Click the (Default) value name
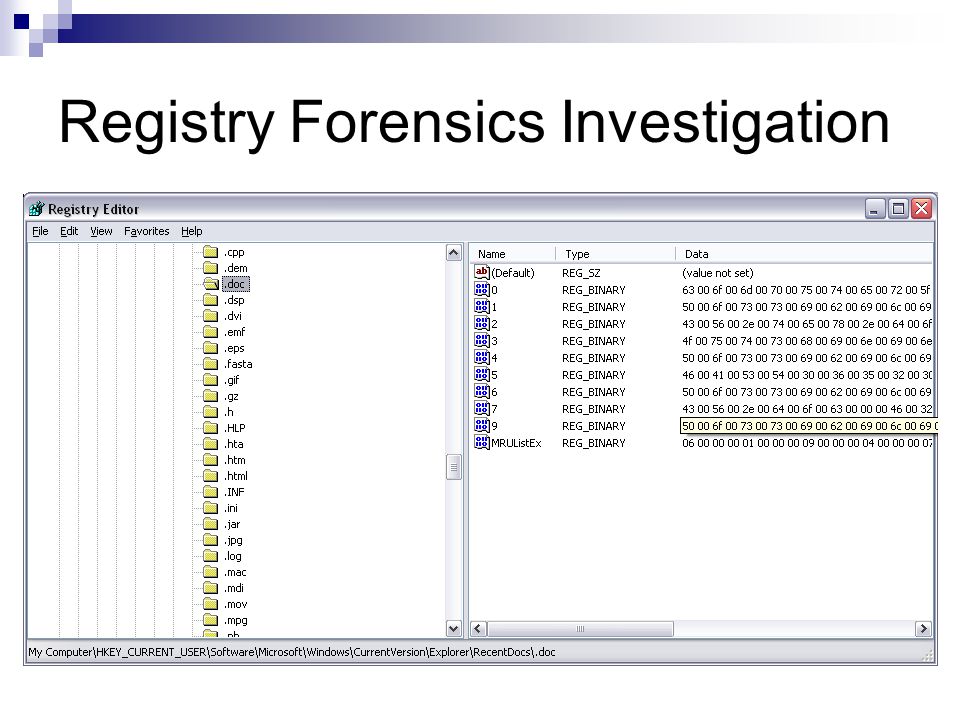Image resolution: width=960 pixels, height=720 pixels. 512,272
